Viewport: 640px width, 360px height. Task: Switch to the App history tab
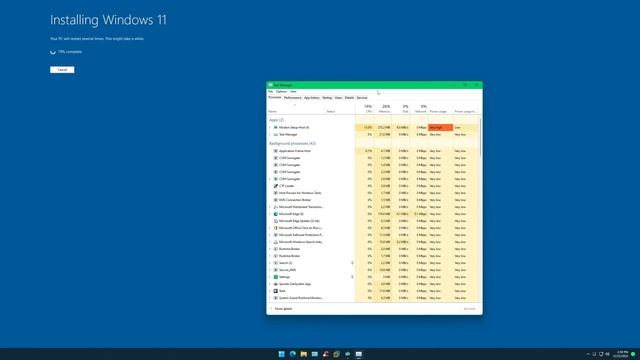pyautogui.click(x=311, y=98)
